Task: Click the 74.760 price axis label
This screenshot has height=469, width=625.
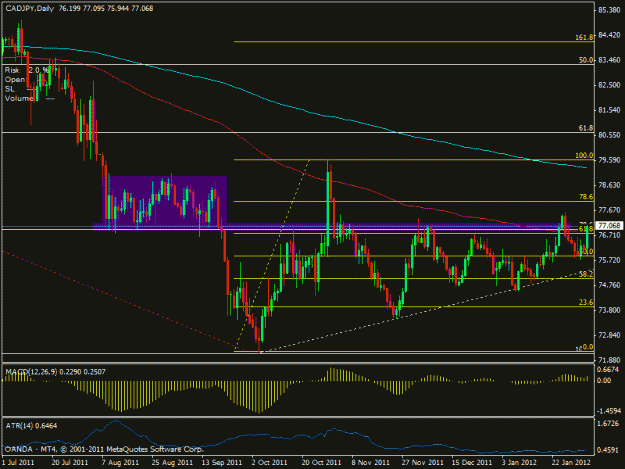Action: point(609,285)
